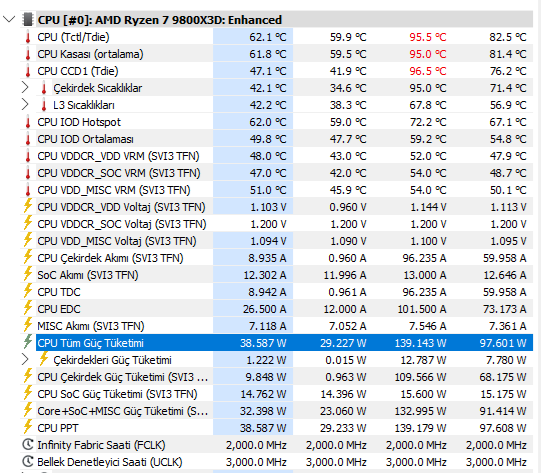Select the SoC Akımı (SVI3 TFN) row

tap(277, 275)
